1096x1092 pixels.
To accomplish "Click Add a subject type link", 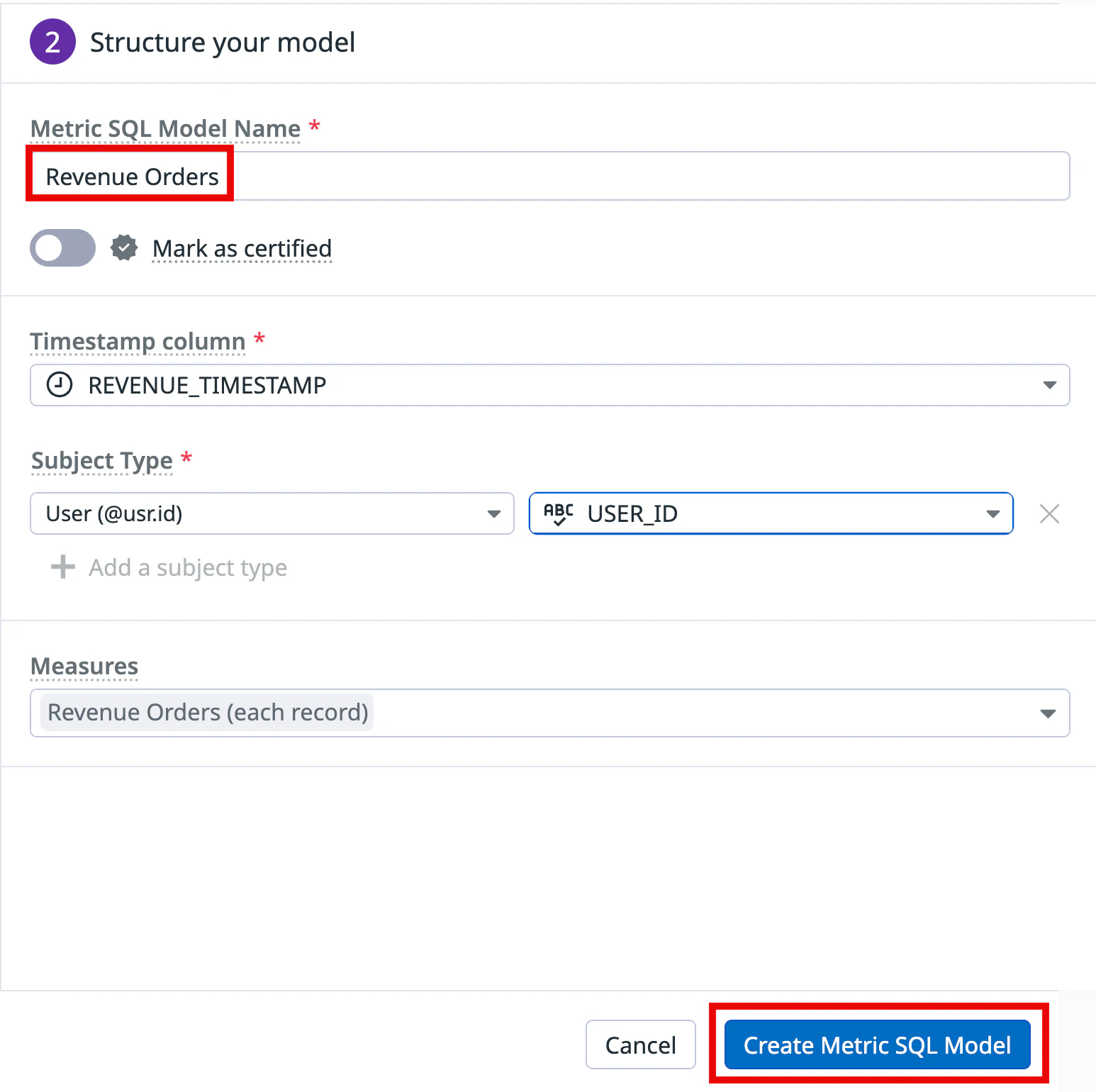I will click(x=187, y=567).
